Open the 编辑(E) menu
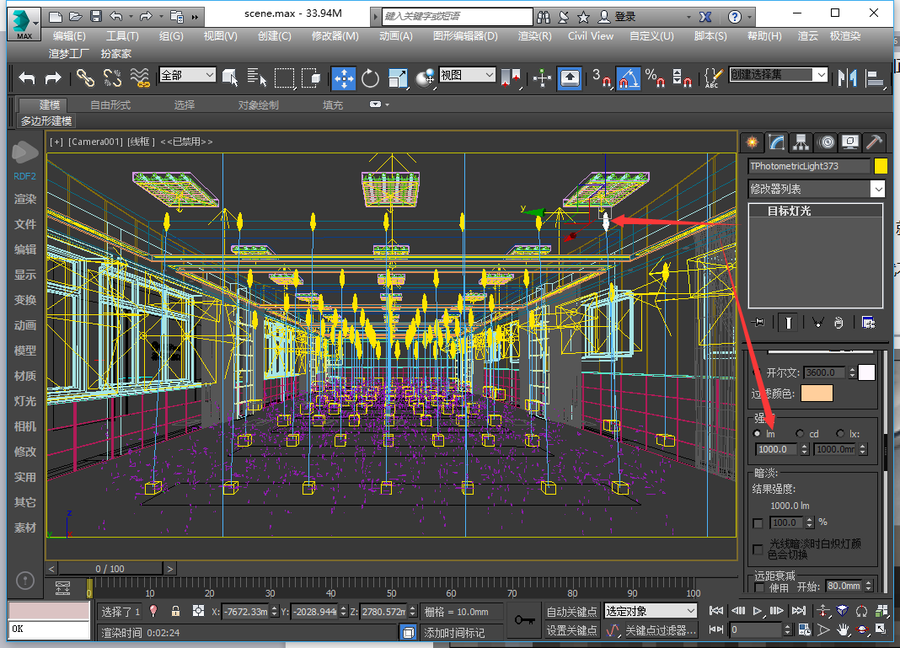The image size is (900, 648). [69, 36]
